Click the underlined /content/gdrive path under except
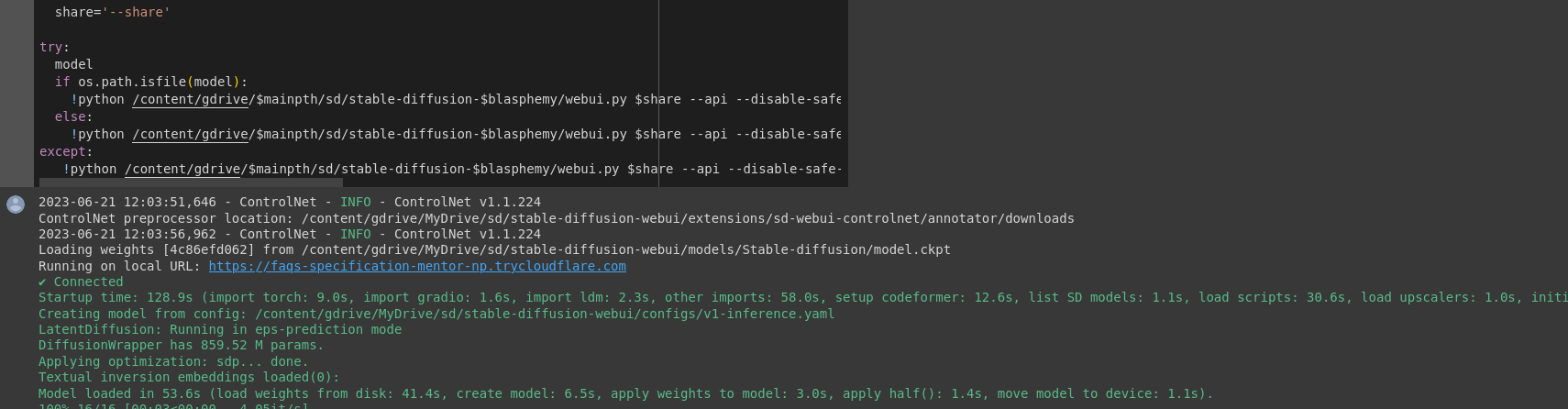 tap(183, 169)
